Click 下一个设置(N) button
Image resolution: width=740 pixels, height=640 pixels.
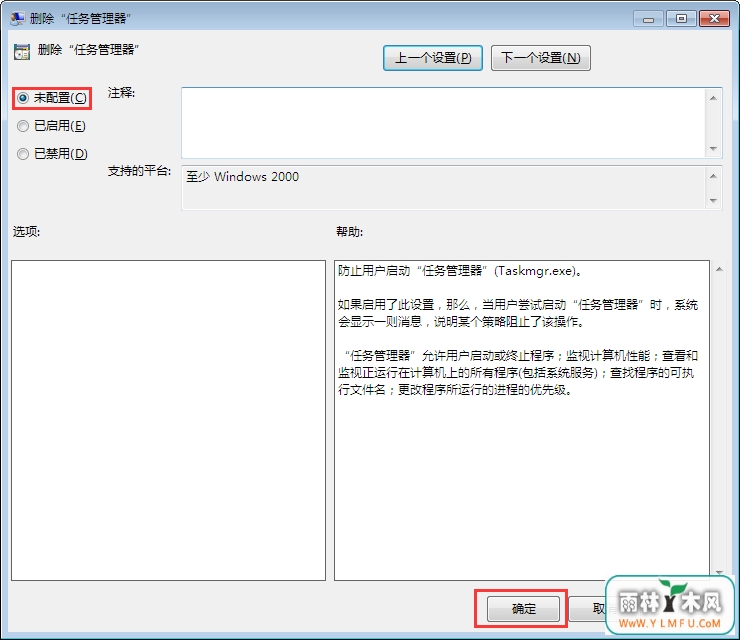tap(540, 58)
